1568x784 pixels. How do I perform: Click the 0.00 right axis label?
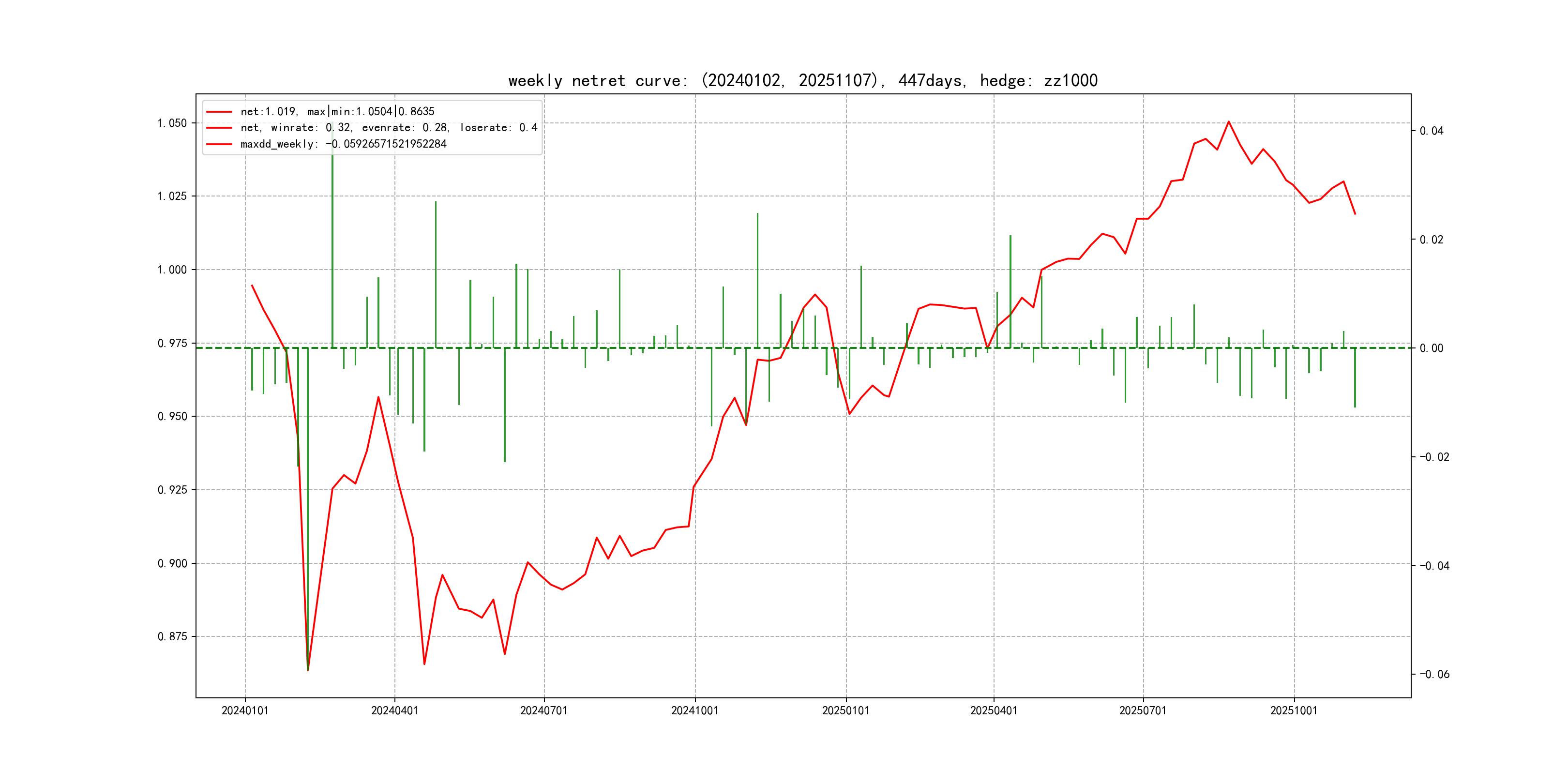pos(1431,348)
